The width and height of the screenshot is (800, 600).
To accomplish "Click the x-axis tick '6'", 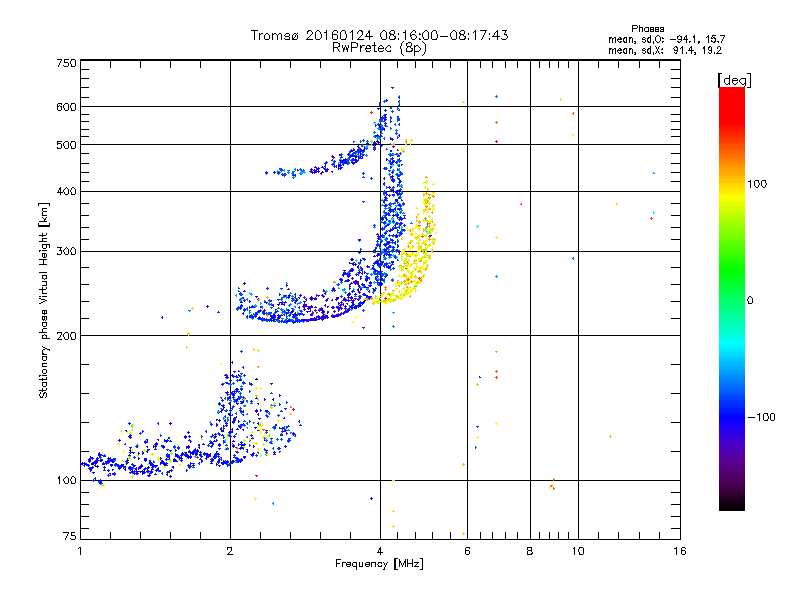I will tap(467, 551).
